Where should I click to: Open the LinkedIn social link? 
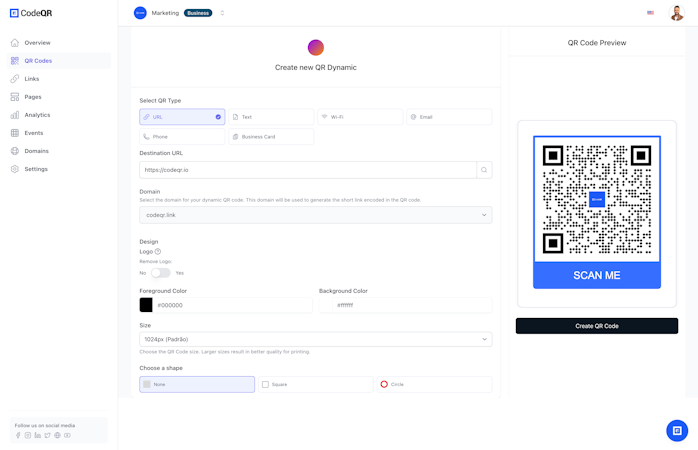37,435
